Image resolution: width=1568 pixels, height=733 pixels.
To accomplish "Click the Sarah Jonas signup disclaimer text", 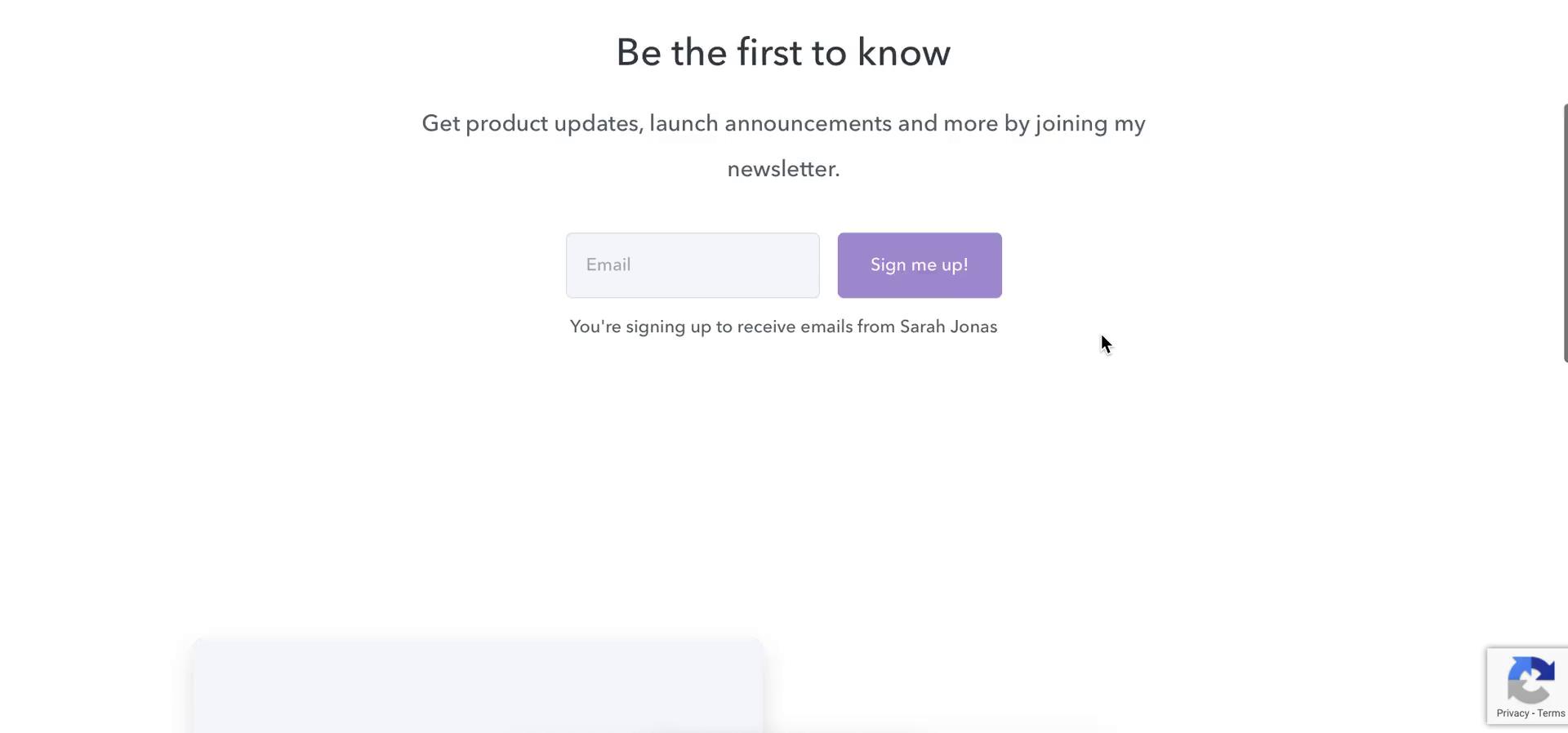I will click(x=783, y=327).
